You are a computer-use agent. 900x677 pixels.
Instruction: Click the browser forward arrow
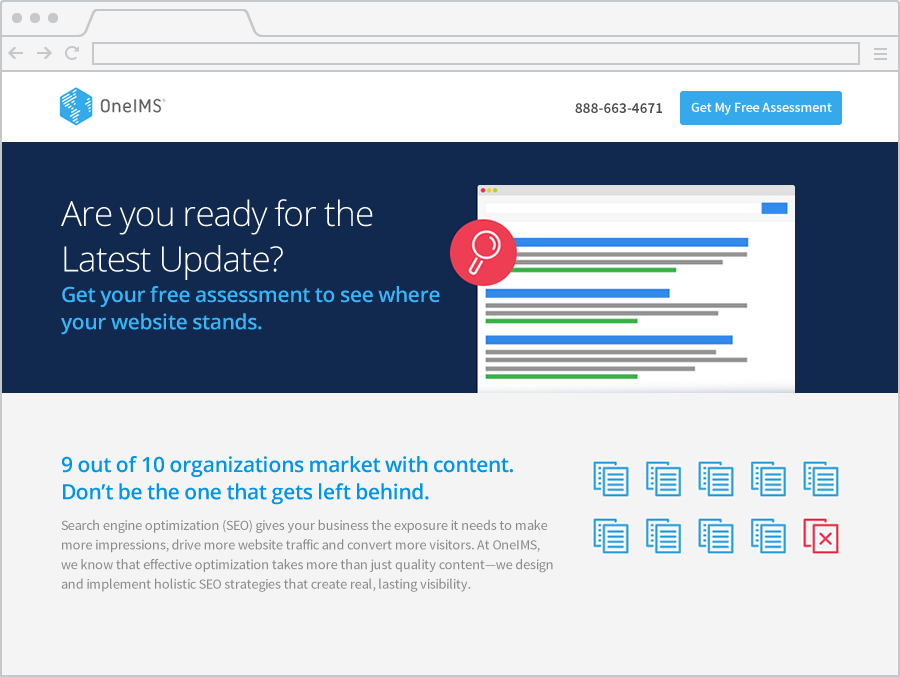[x=44, y=54]
